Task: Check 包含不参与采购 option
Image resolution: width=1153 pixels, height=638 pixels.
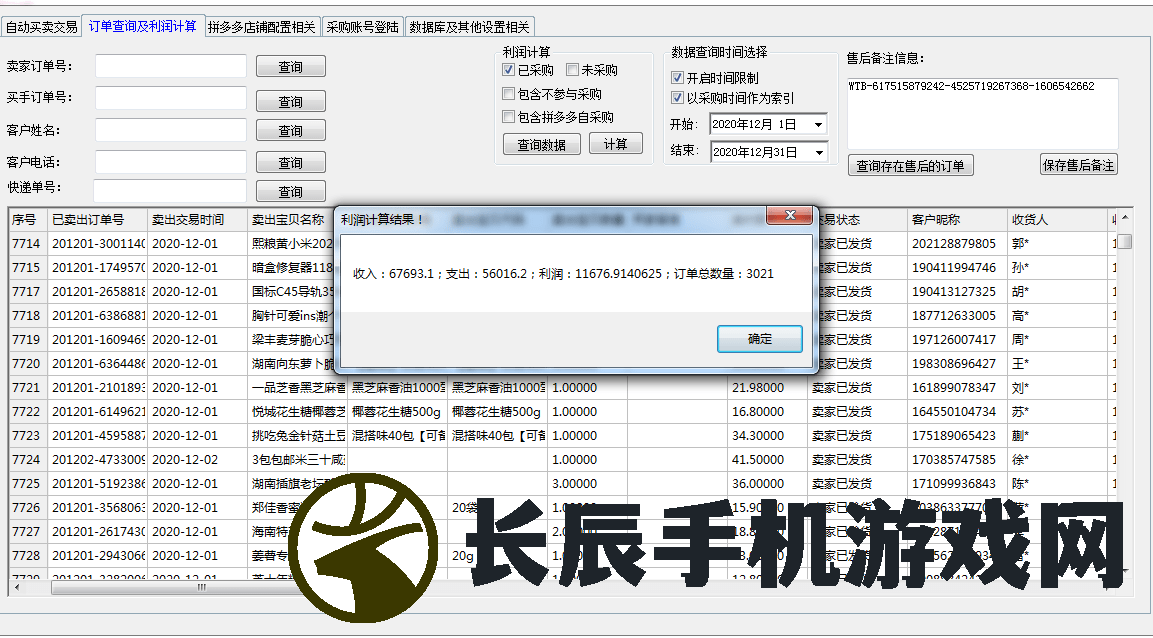Action: pyautogui.click(x=508, y=94)
